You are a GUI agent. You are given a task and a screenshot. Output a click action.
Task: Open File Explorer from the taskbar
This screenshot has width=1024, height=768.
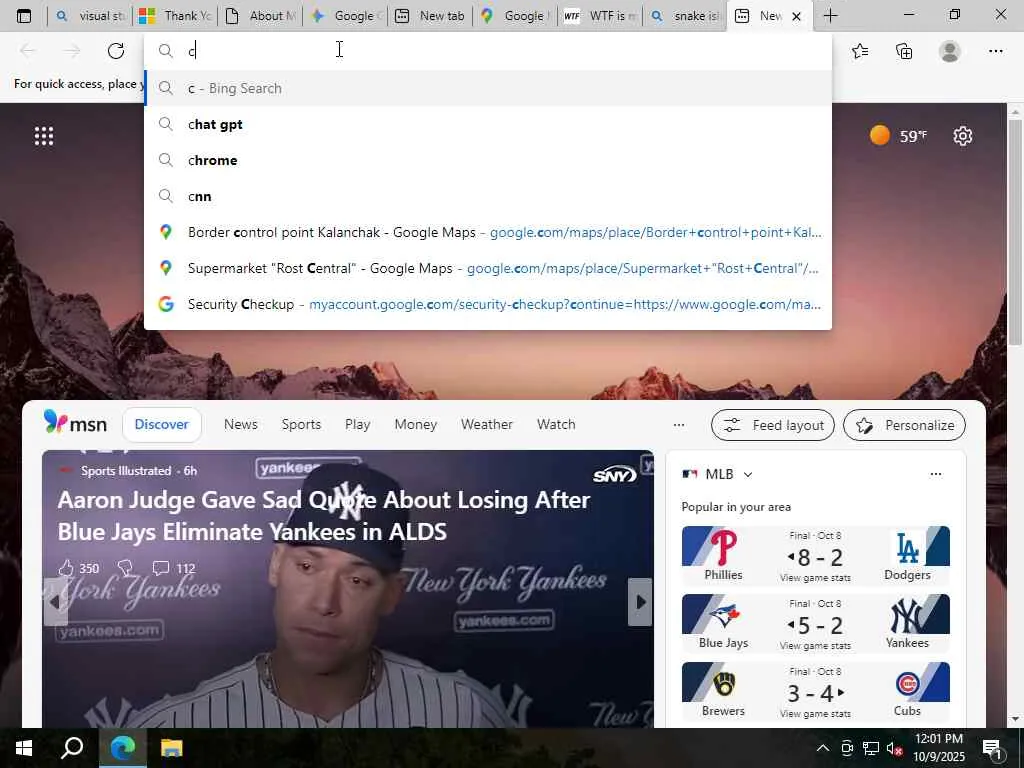(x=172, y=748)
